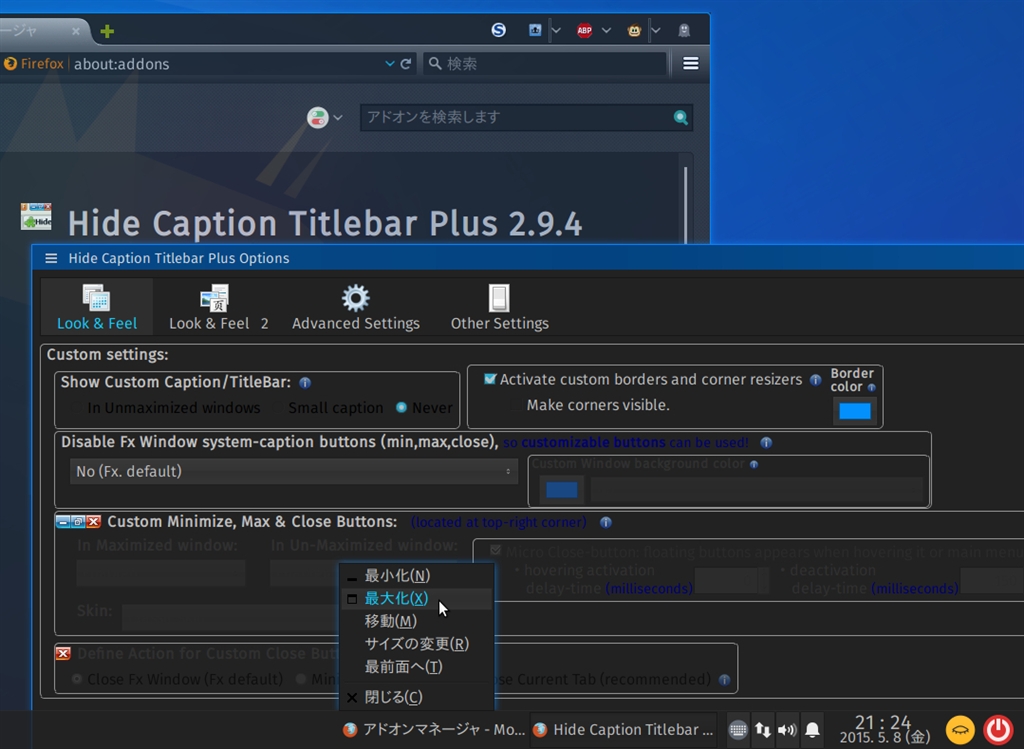Select the Never radio option

coord(401,407)
